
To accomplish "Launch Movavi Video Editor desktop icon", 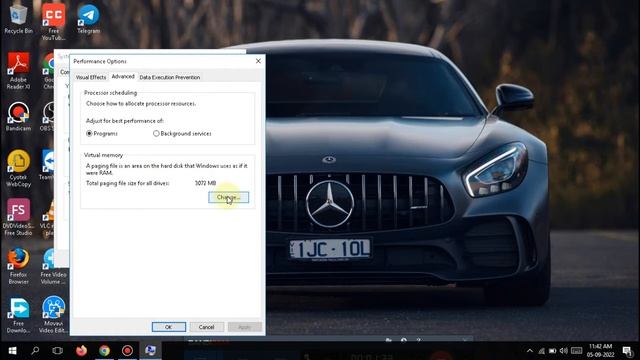I will [x=53, y=315].
